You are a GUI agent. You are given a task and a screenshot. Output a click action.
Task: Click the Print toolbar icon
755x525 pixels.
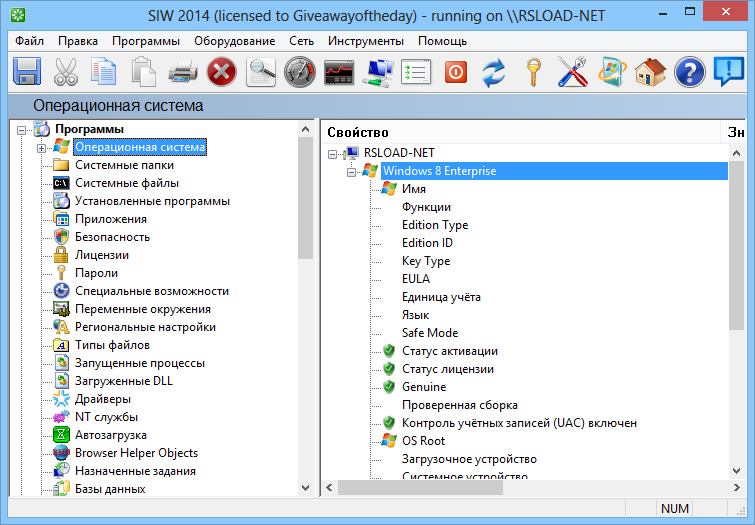coord(182,72)
